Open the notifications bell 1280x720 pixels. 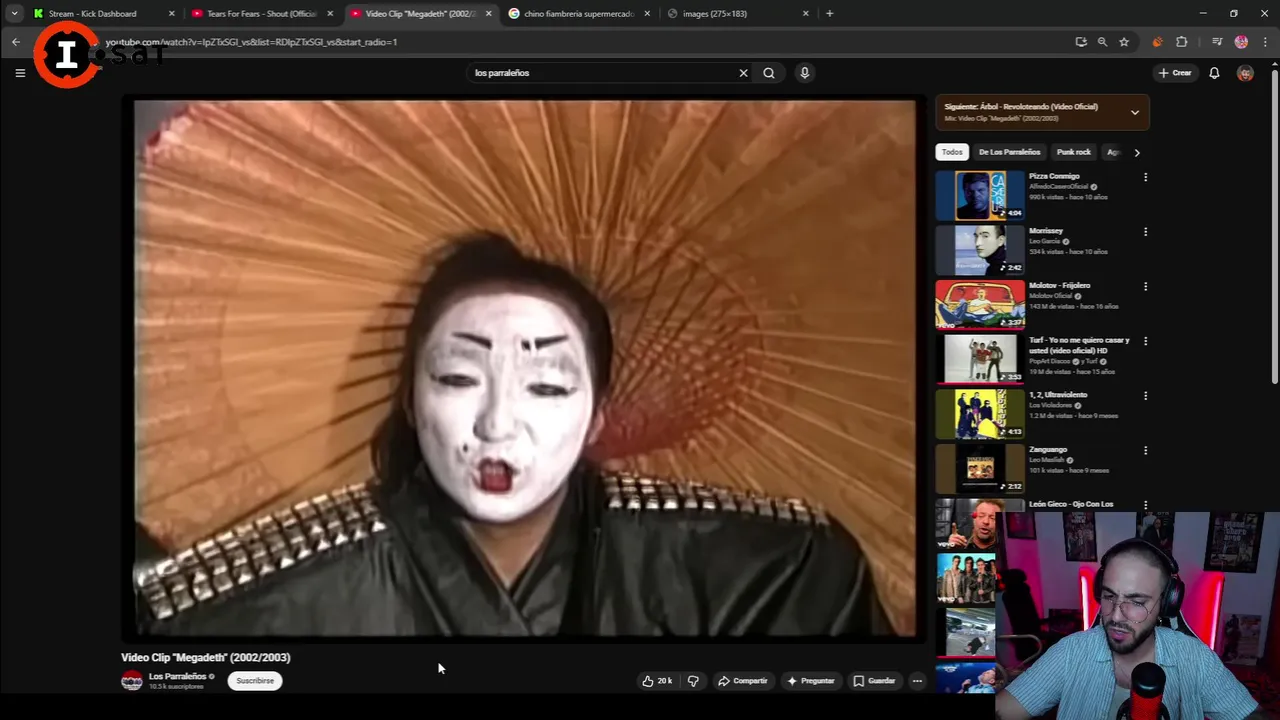1214,73
